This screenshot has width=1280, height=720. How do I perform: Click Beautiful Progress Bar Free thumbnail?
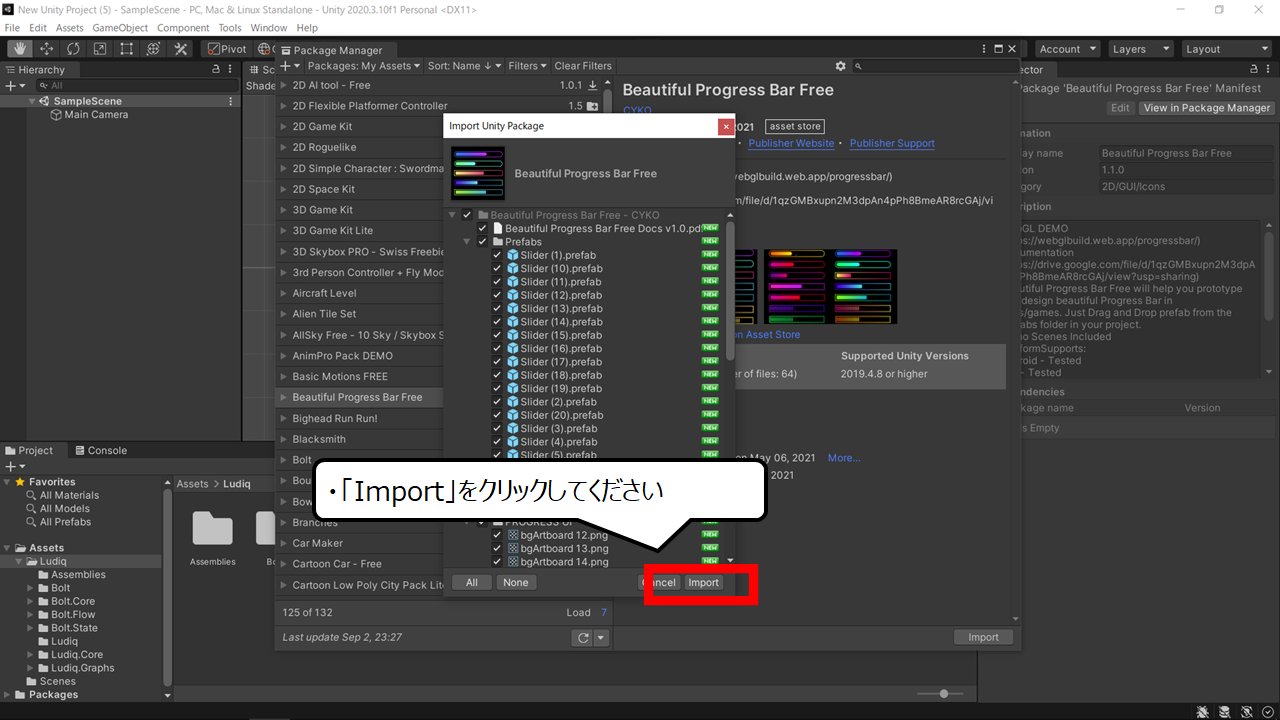tap(478, 173)
